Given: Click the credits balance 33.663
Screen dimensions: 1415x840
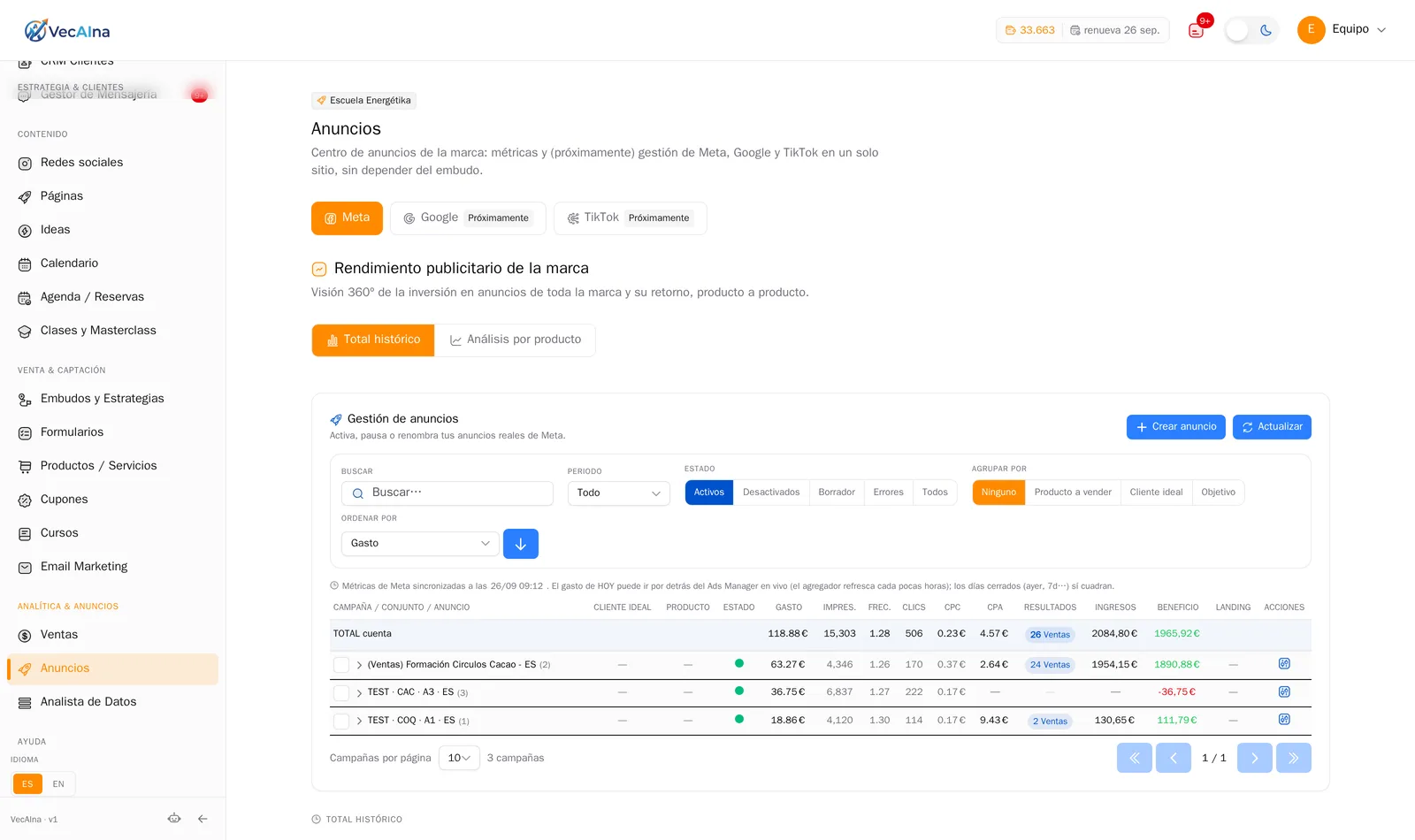Looking at the screenshot, I should click(x=1030, y=30).
